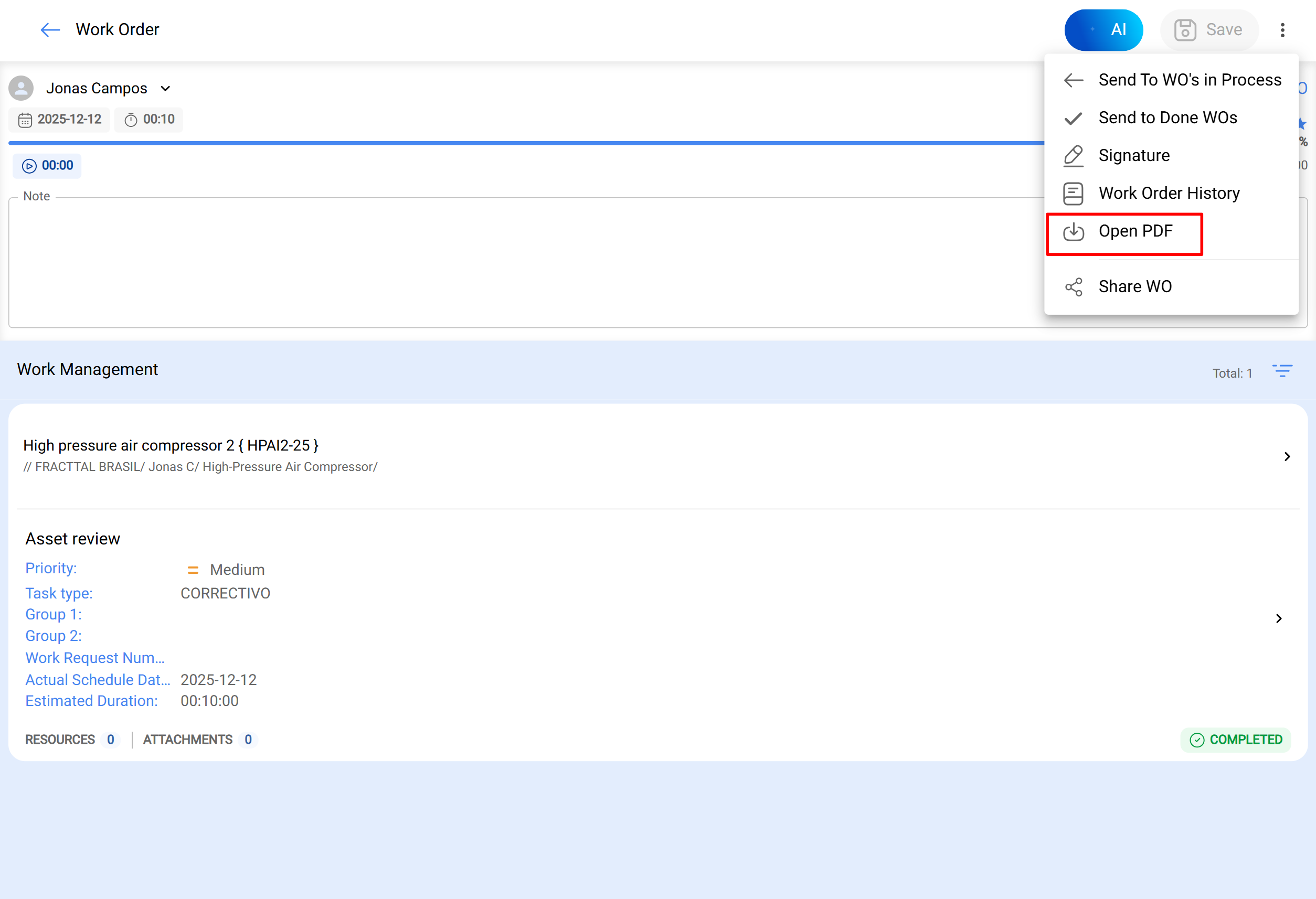
Task: Click Jonas Campos profile avatar
Action: 21,88
